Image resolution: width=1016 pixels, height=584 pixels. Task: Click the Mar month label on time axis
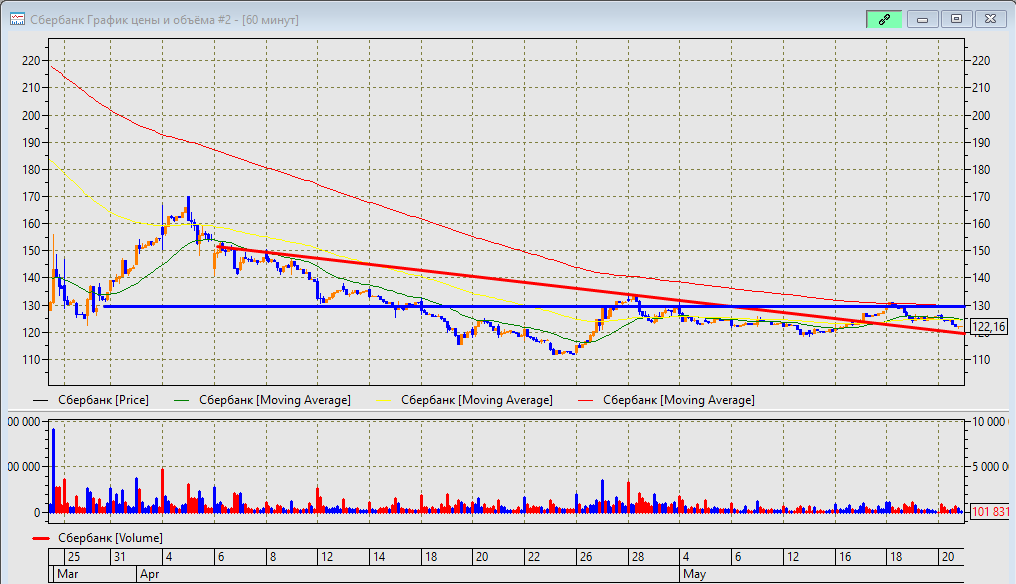pyautogui.click(x=67, y=575)
